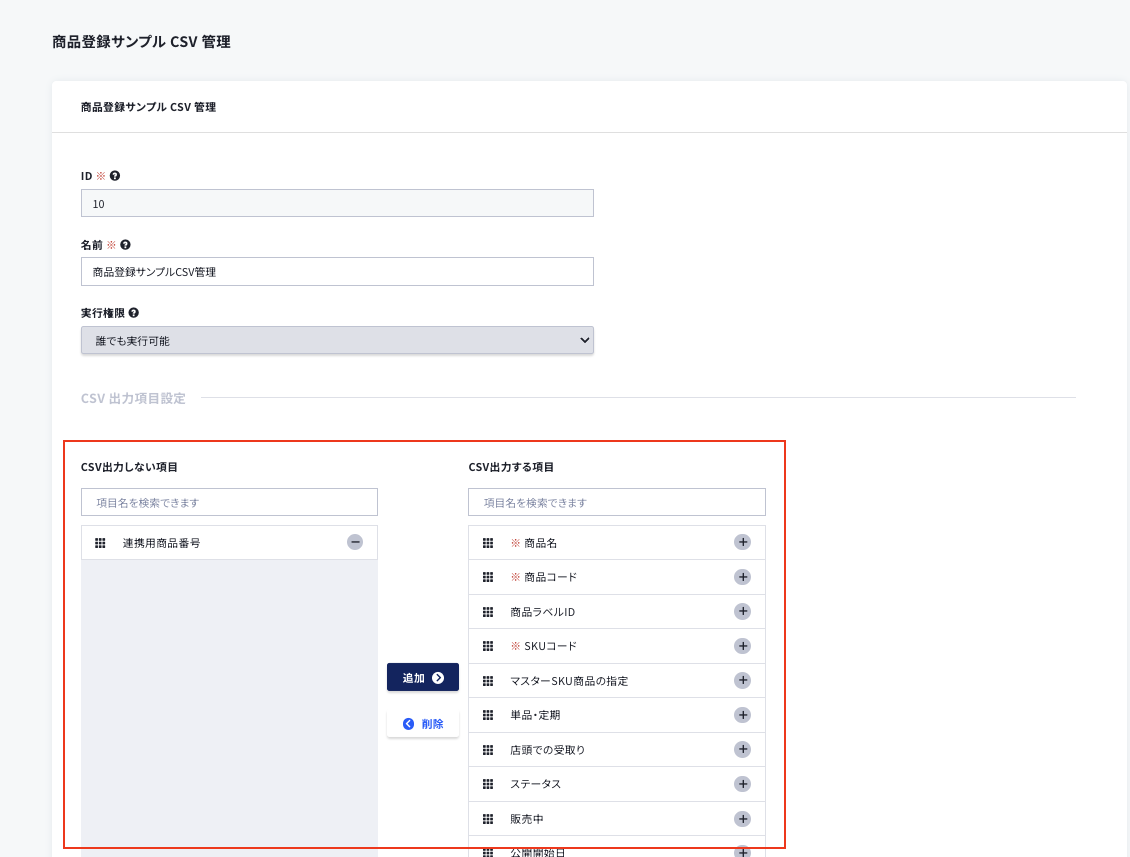
Task: Focus search box under CSV出力する項目
Action: (x=616, y=502)
